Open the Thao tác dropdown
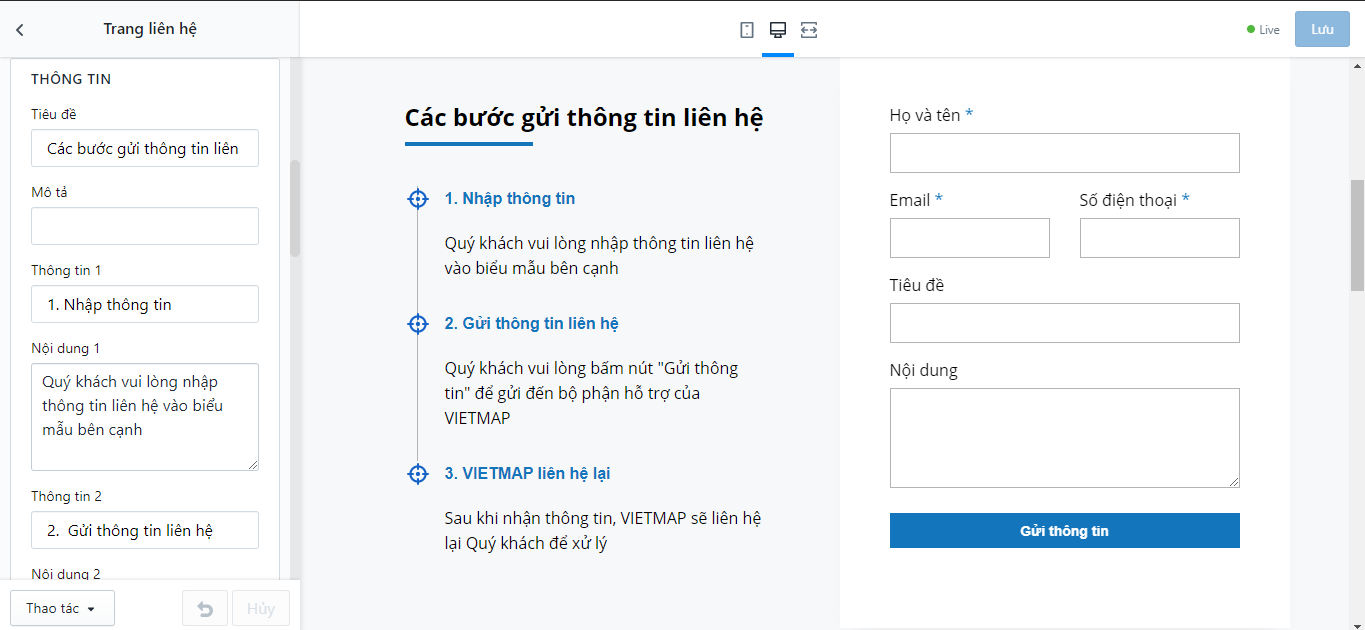This screenshot has width=1365, height=630. [x=62, y=608]
